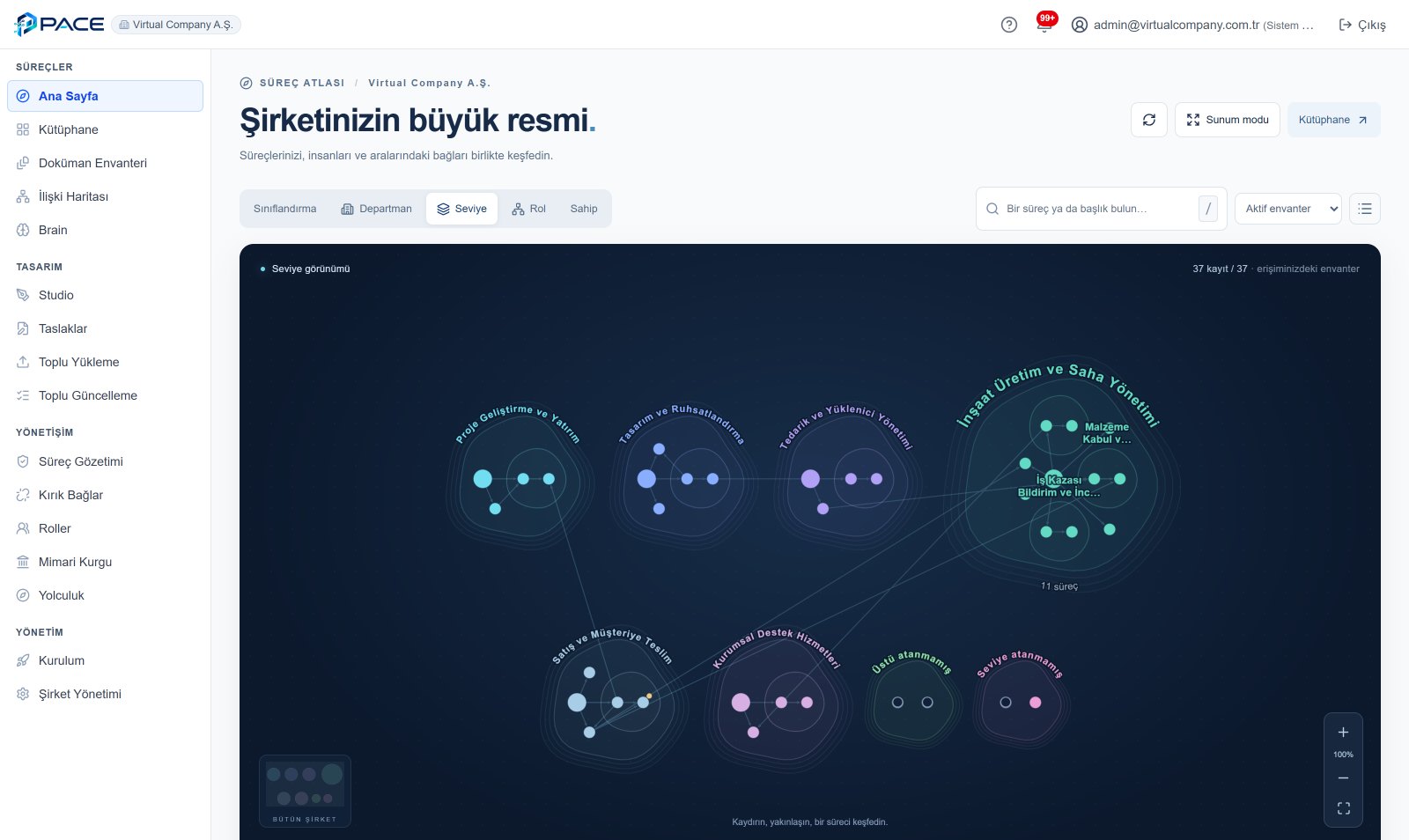
Task: Click the Toplu Yükleme upload icon
Action: (x=23, y=362)
